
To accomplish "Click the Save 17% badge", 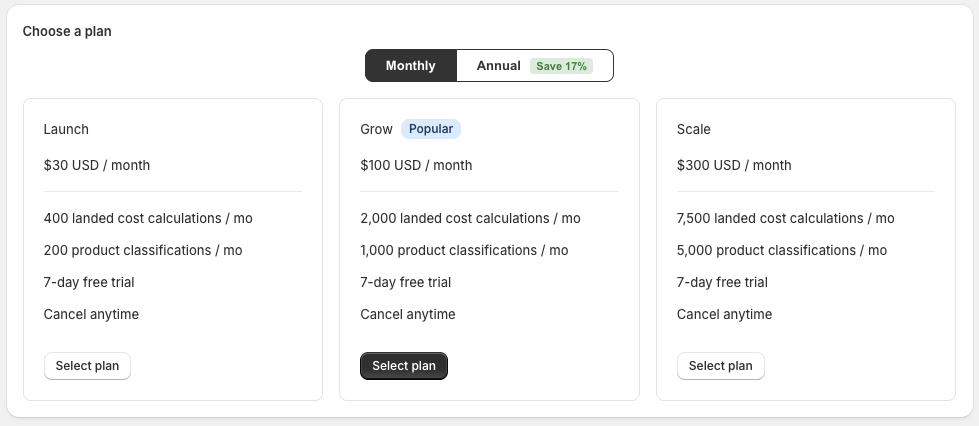I will click(561, 66).
